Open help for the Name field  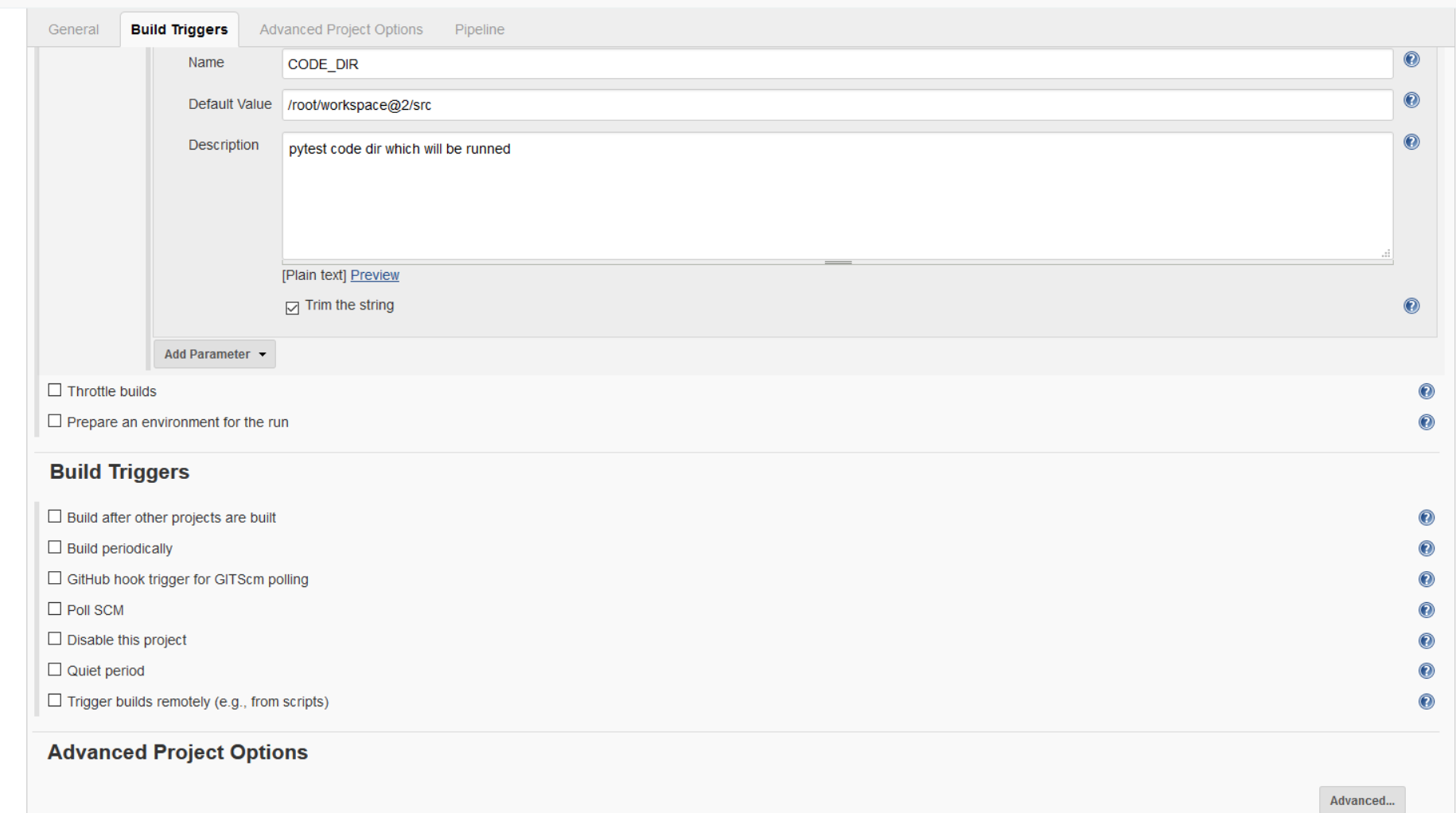click(1411, 60)
